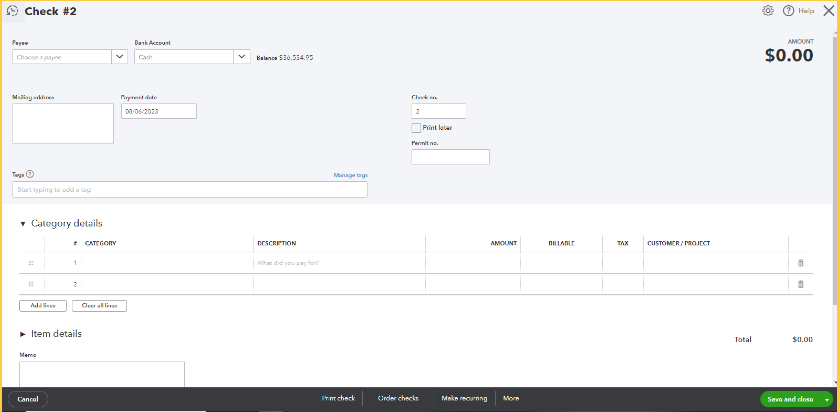The image size is (840, 412).
Task: Click the DESCRIPTION column header
Action: tap(276, 243)
